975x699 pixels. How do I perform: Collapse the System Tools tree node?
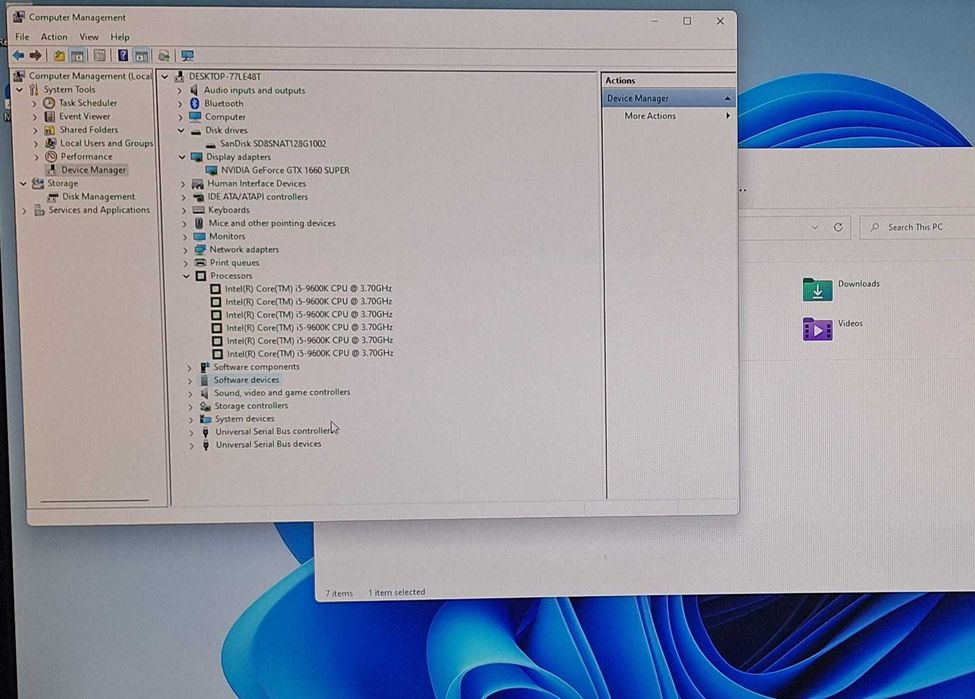click(x=19, y=90)
